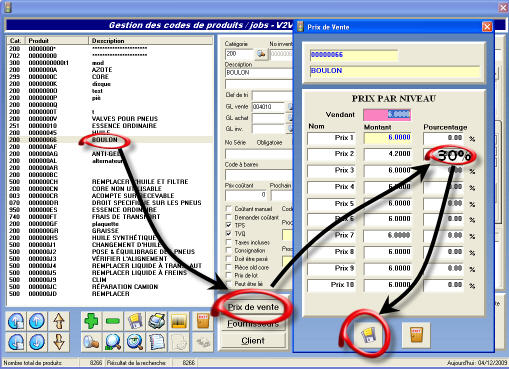509x369 pixels.
Task: Click the pink Vendant price field
Action: (387, 115)
